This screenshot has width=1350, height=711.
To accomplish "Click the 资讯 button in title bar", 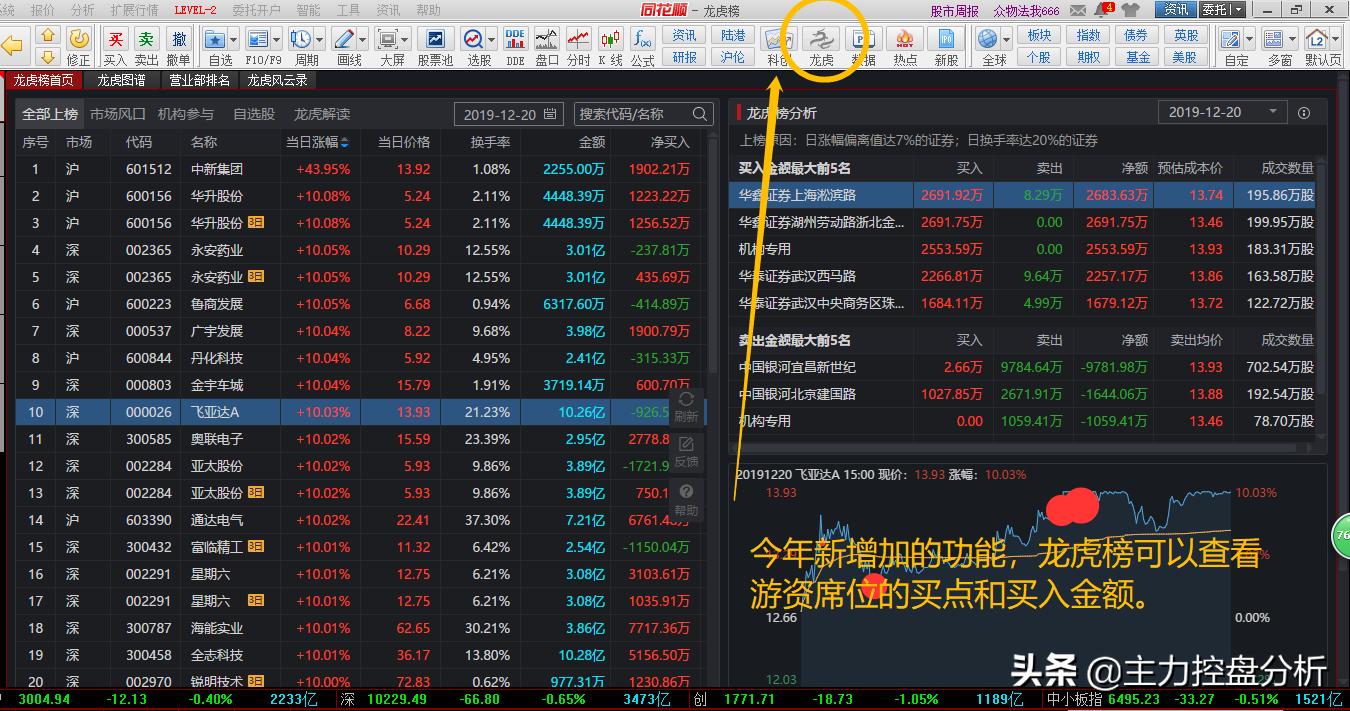I will pos(1176,10).
